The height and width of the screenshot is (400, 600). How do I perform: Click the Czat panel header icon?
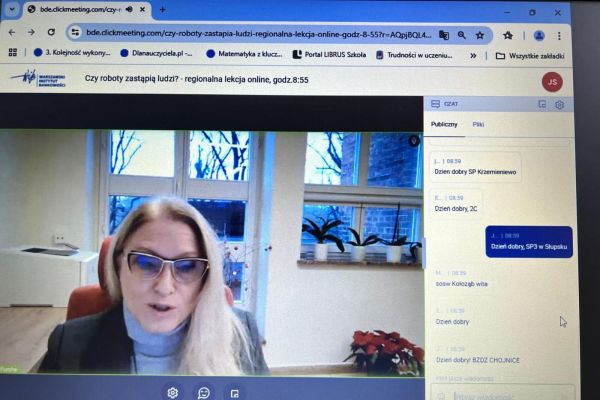(435, 104)
